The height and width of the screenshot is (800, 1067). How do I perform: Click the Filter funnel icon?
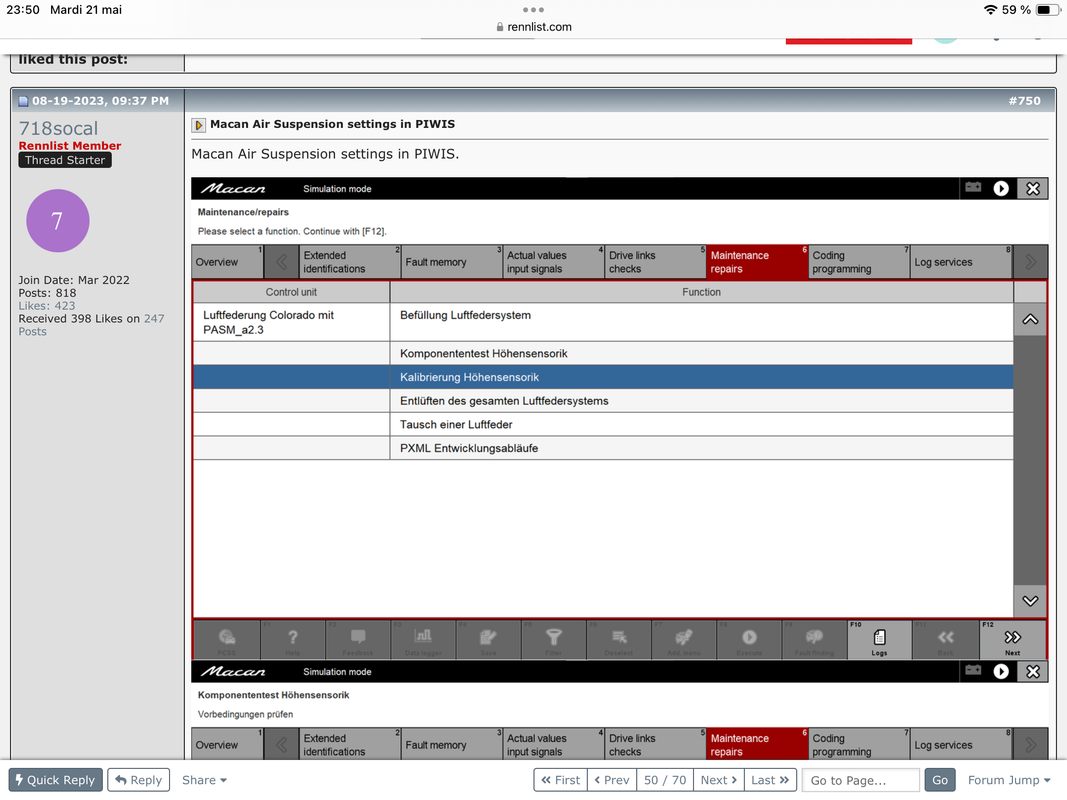[x=554, y=639]
